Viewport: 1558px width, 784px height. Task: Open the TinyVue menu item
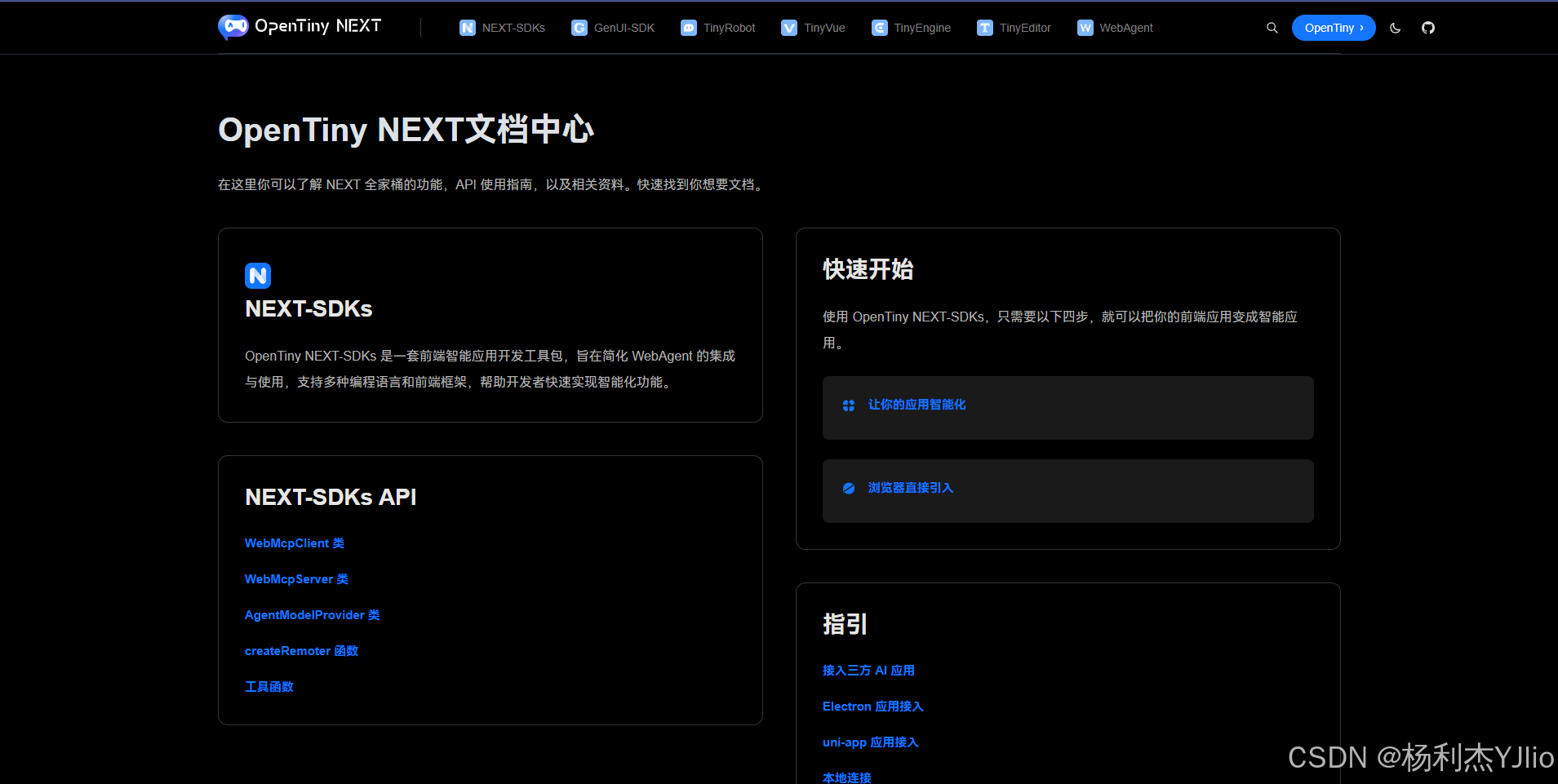point(813,28)
